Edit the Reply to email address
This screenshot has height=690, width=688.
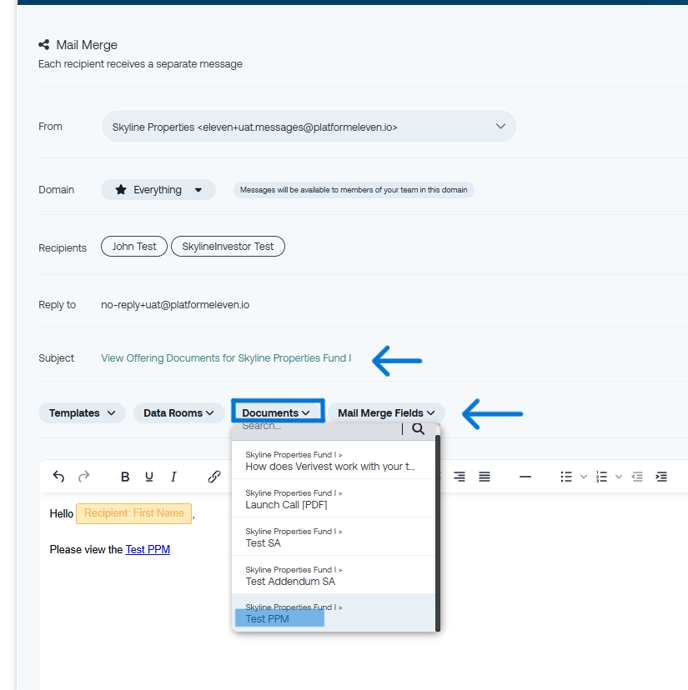(x=175, y=305)
